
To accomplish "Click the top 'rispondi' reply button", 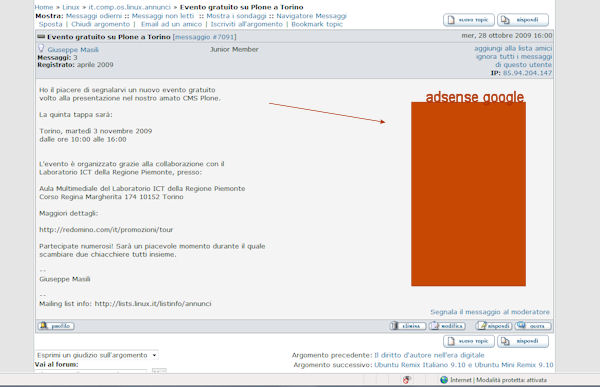I will coord(523,20).
